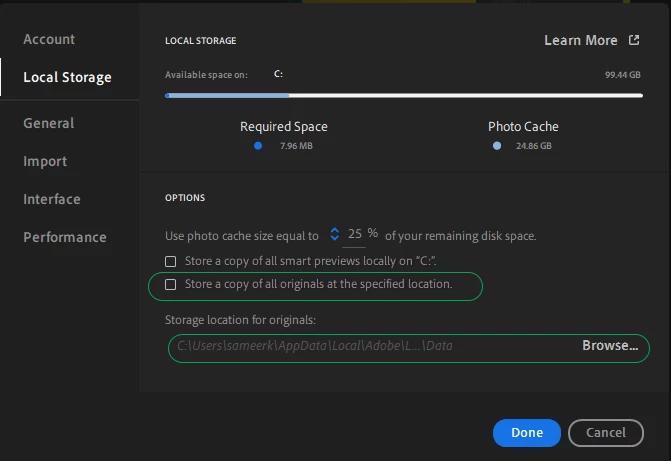Screen dimensions: 671x461
Task: Click 'Storage location for originals:' label
Action: coord(240,320)
